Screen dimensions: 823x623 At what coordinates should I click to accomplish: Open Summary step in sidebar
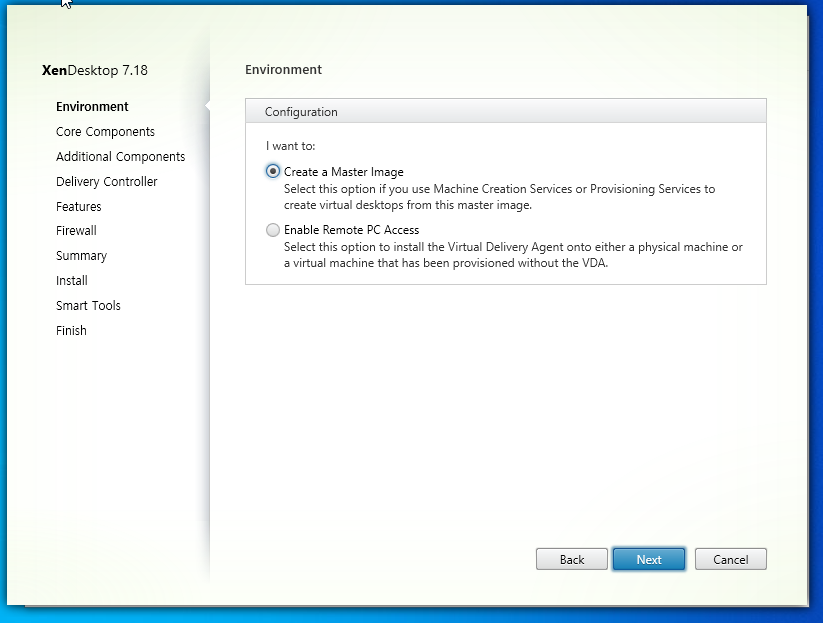click(81, 256)
